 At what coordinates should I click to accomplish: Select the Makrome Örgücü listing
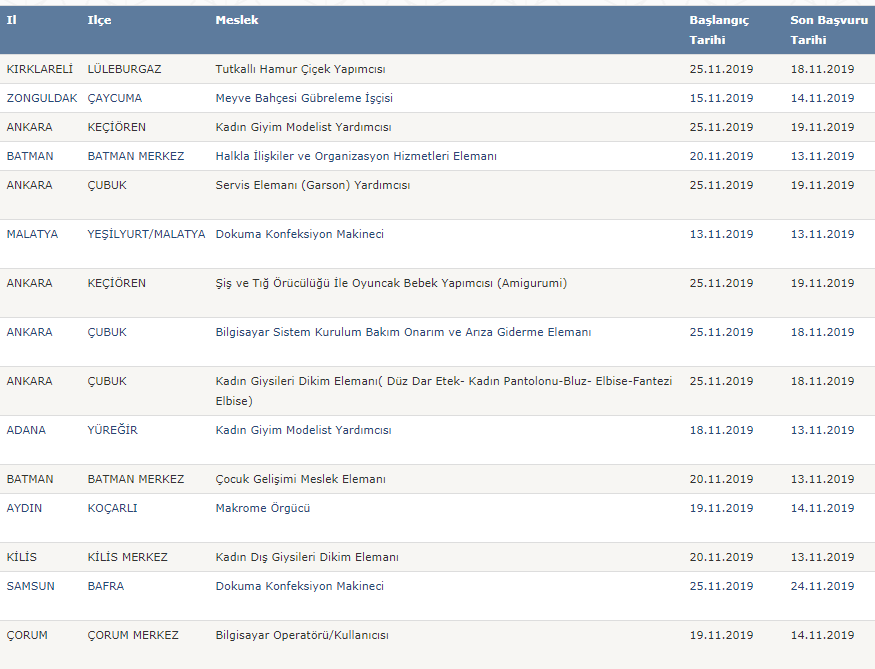[262, 508]
